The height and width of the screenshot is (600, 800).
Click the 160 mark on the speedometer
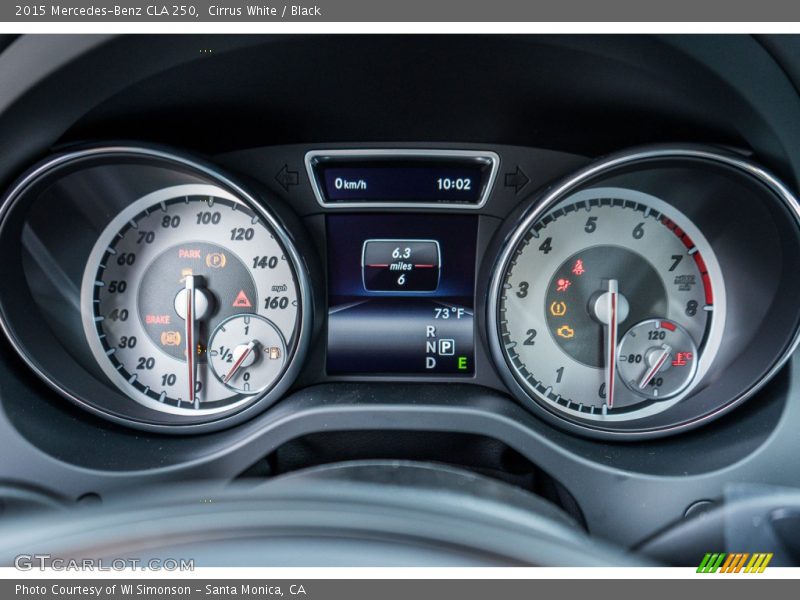[x=276, y=303]
